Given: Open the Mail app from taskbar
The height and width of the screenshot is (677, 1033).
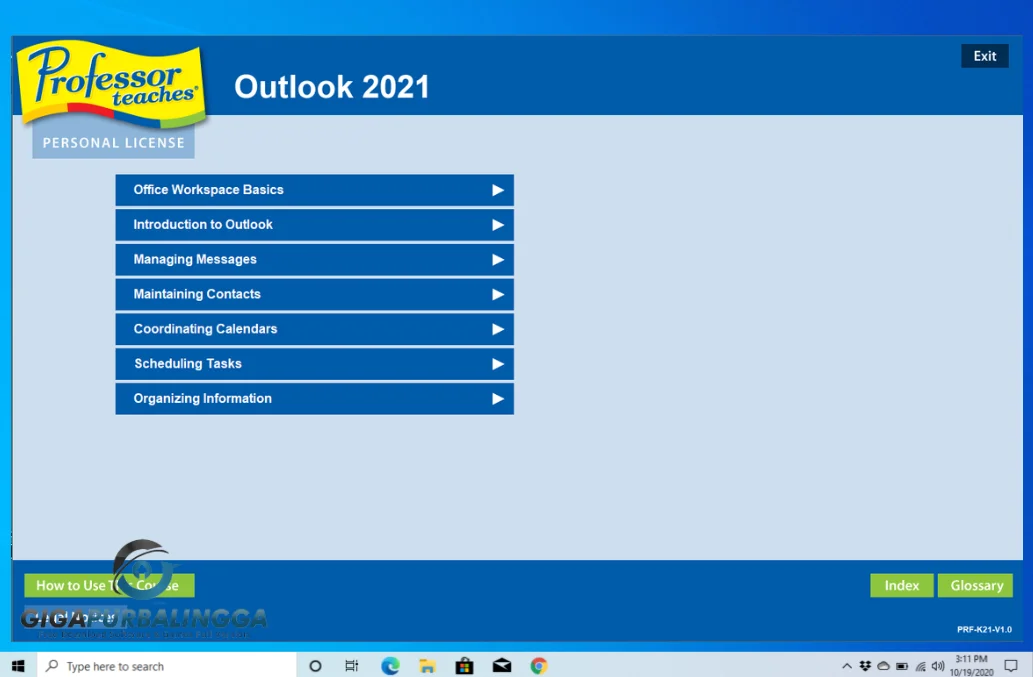Looking at the screenshot, I should (x=502, y=666).
